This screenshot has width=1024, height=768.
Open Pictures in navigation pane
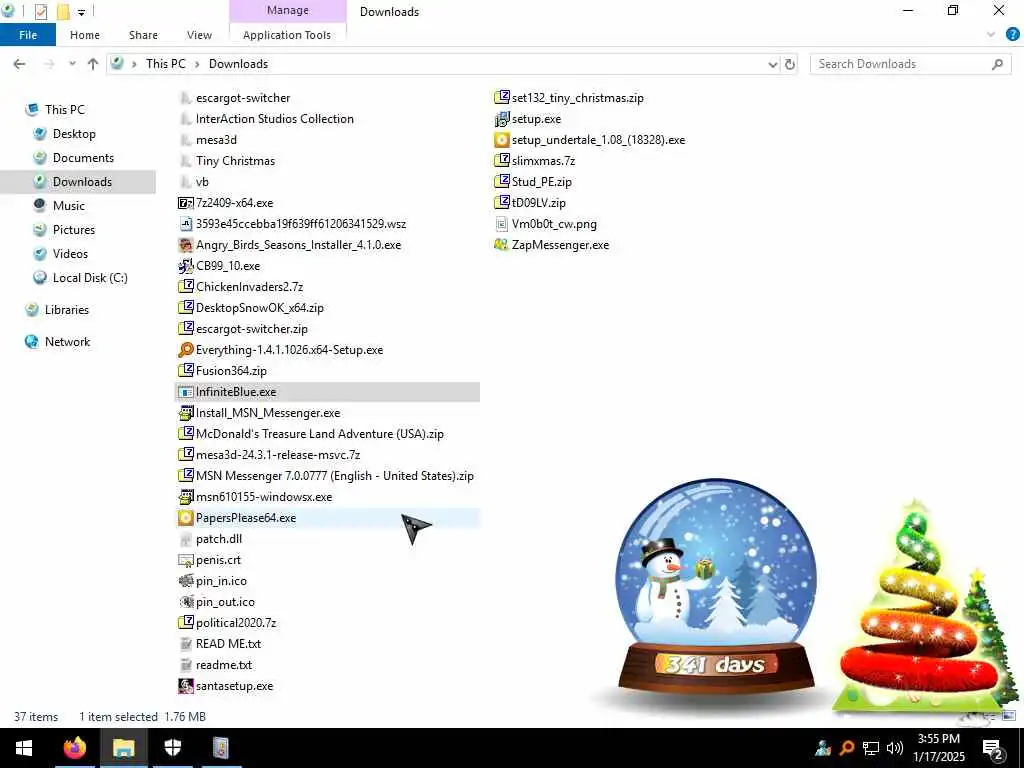(73, 230)
